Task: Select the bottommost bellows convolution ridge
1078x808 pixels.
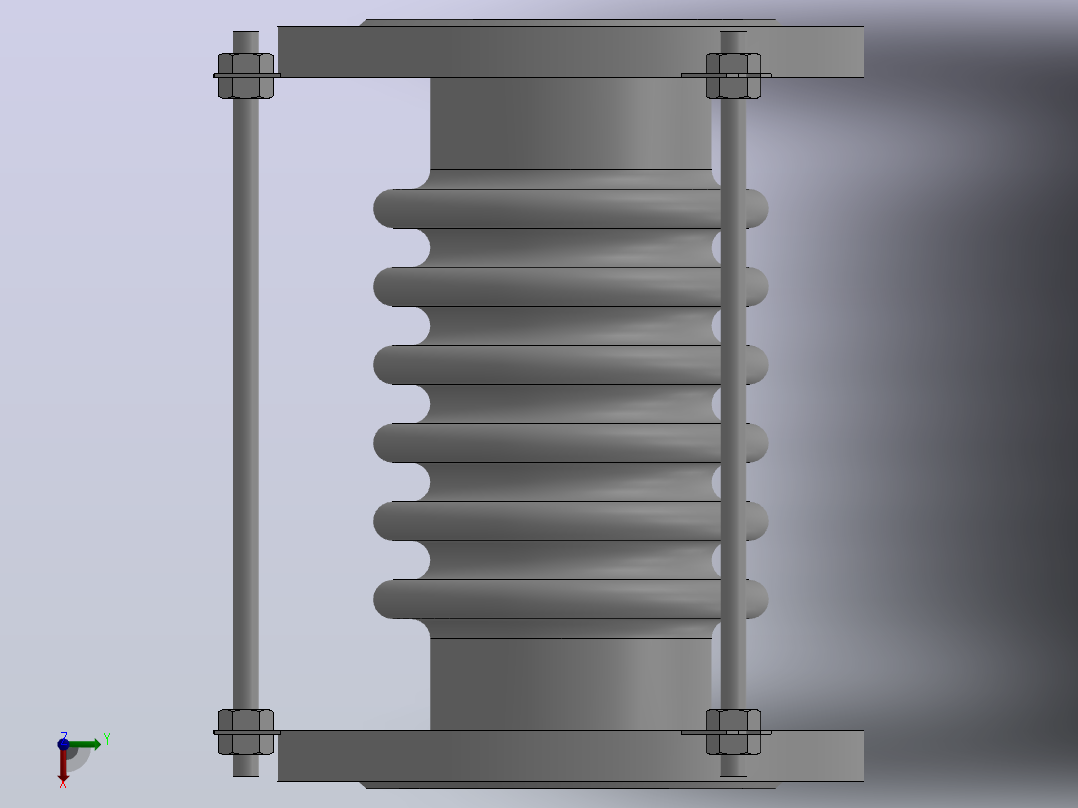Action: 571,599
